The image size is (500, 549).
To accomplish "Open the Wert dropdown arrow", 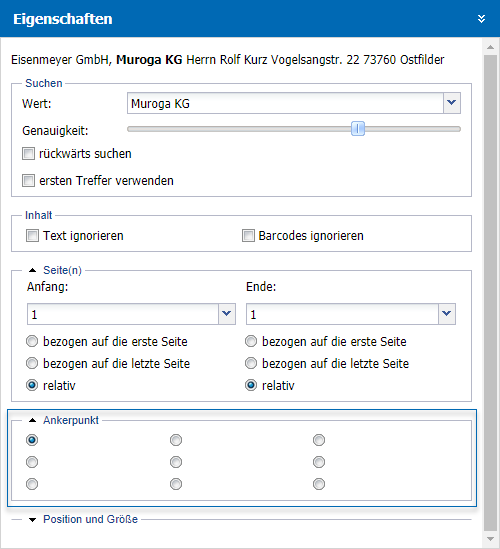I will (452, 103).
